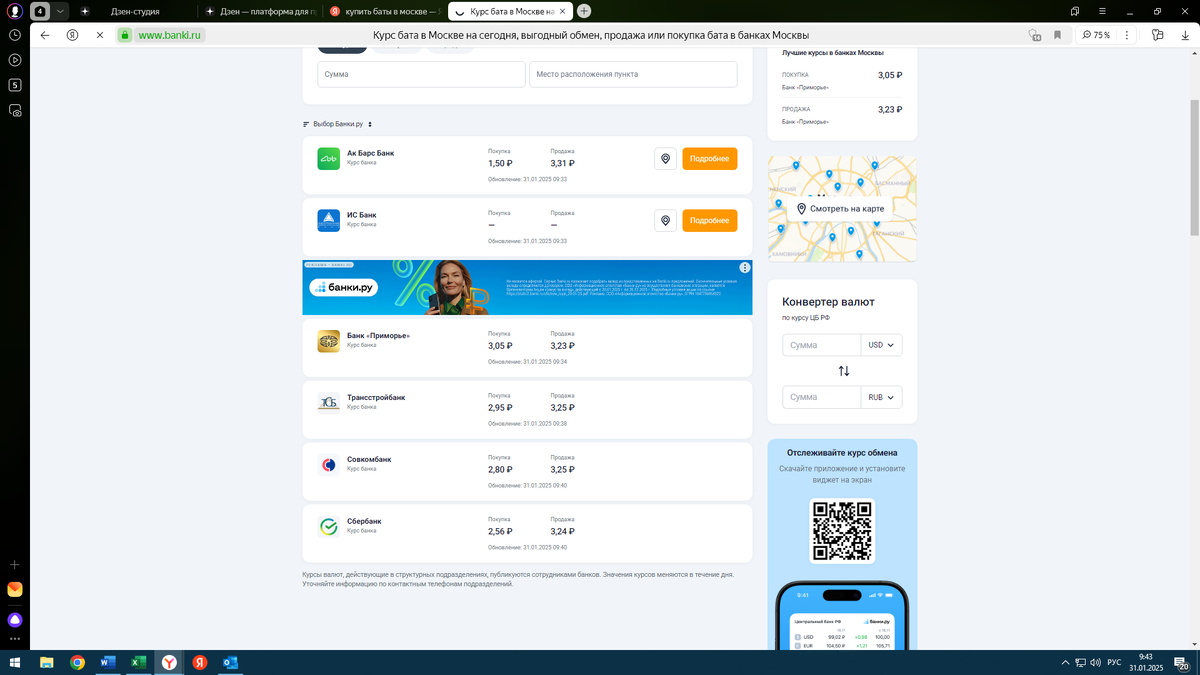The height and width of the screenshot is (675, 1200).
Task: Show Ак Барс Банк on map
Action: [x=665, y=159]
